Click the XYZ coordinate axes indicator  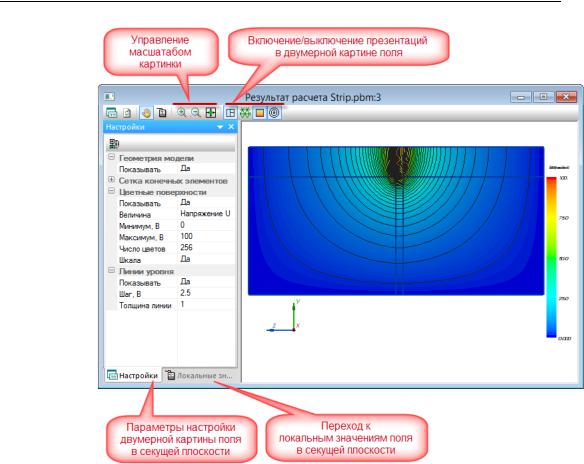(283, 315)
